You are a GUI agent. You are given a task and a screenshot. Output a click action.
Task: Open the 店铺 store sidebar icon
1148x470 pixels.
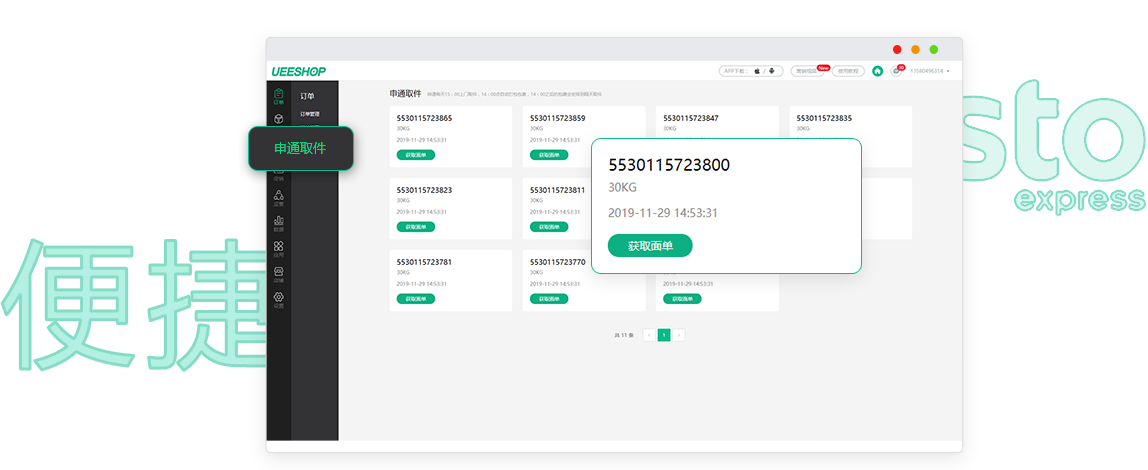tap(278, 275)
